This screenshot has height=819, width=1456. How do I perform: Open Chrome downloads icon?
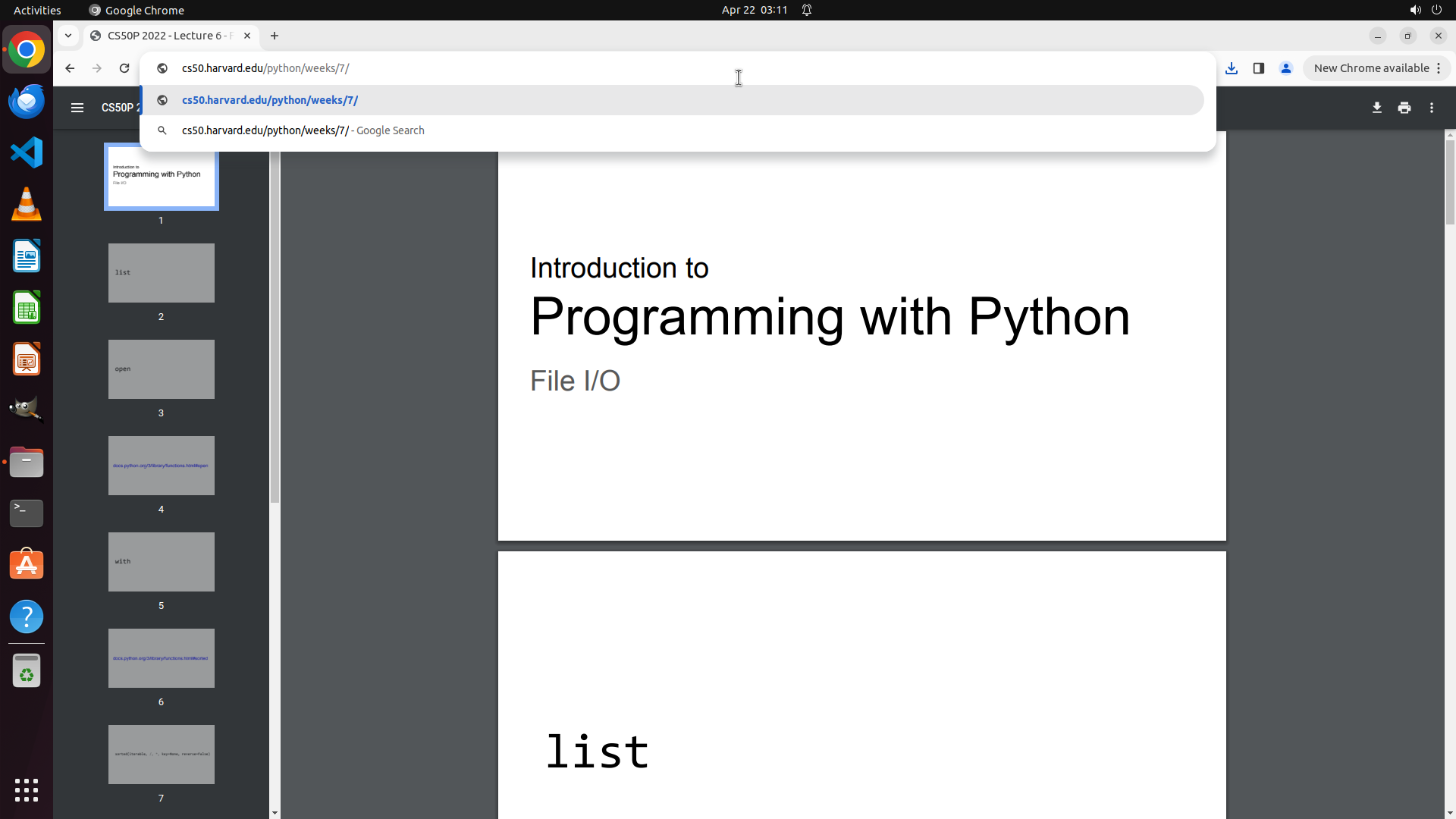[1232, 68]
